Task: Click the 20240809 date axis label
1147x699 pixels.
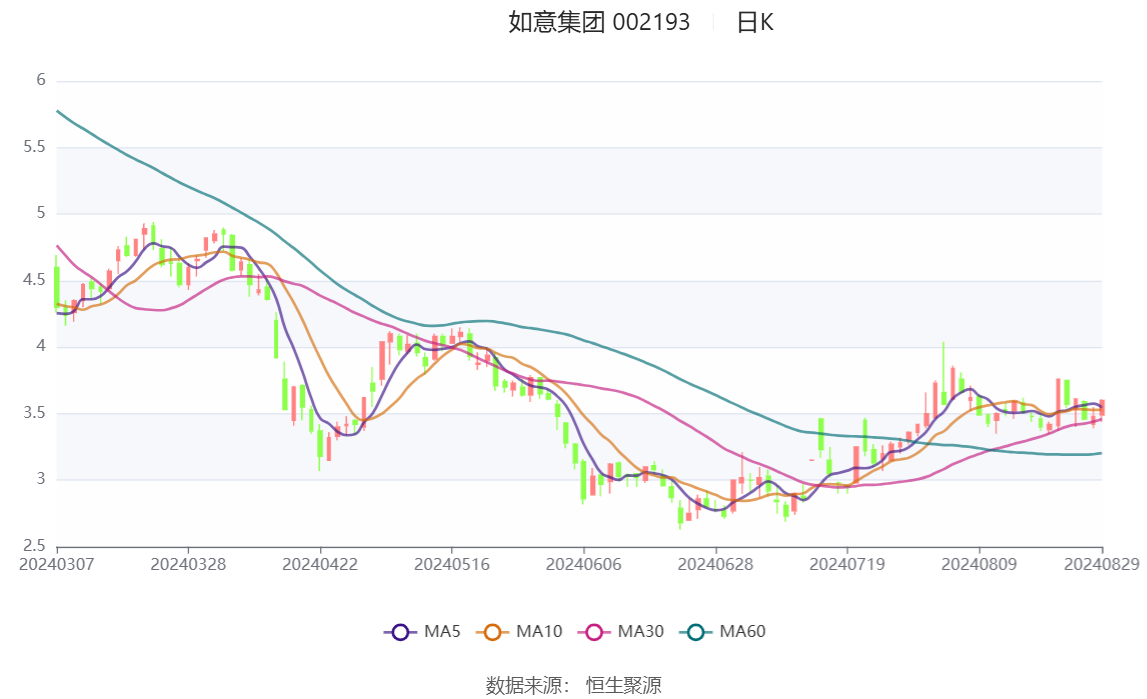Action: tap(979, 565)
